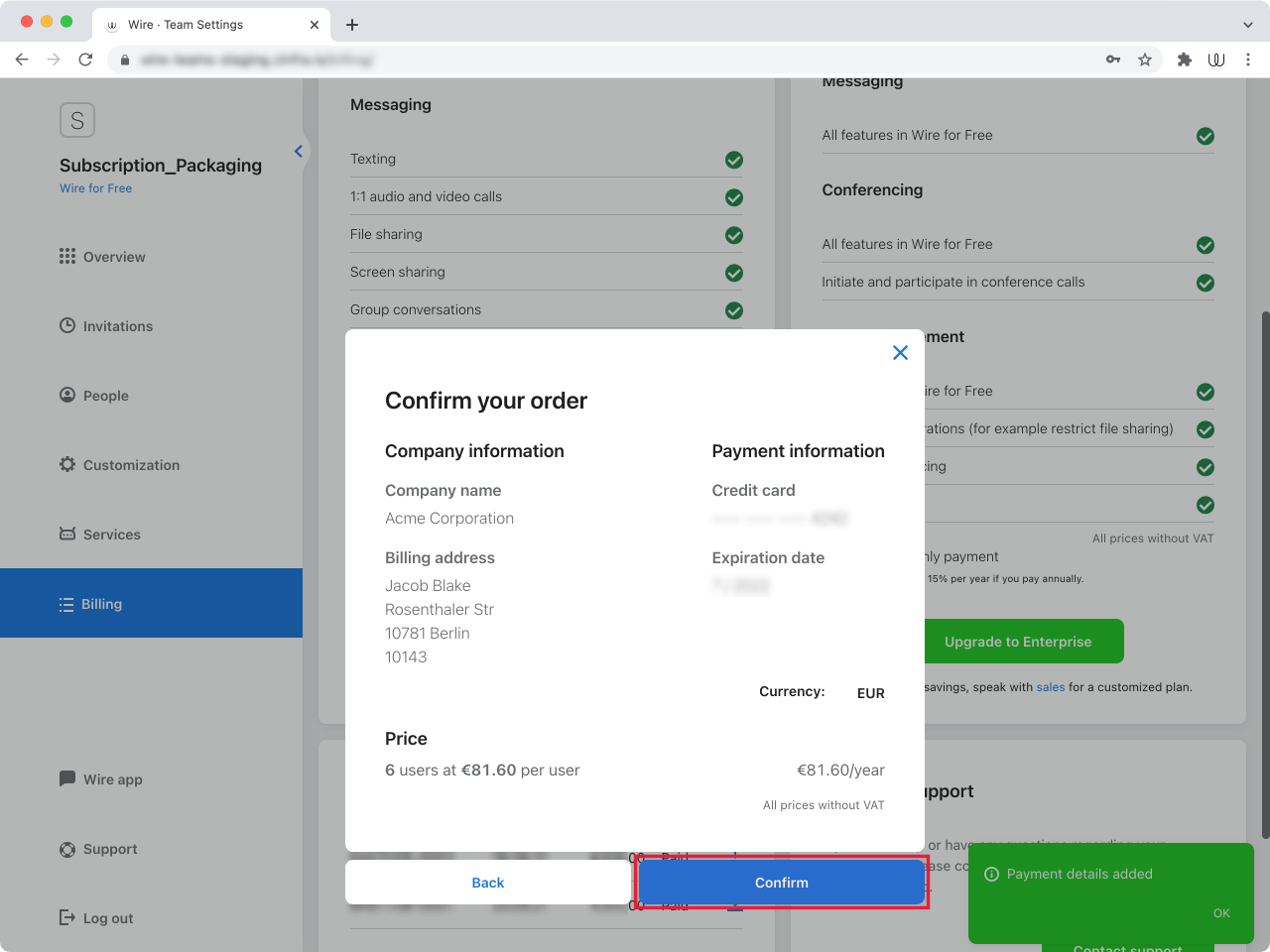Click the Jacob Blake billing name
1270x952 pixels.
[x=428, y=586]
